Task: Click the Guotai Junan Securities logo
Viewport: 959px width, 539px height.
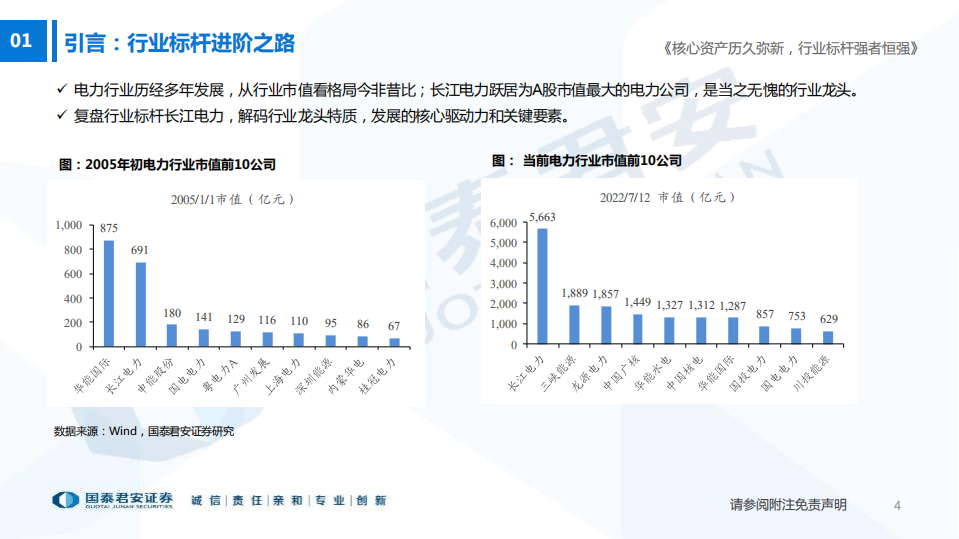Action: (x=113, y=500)
